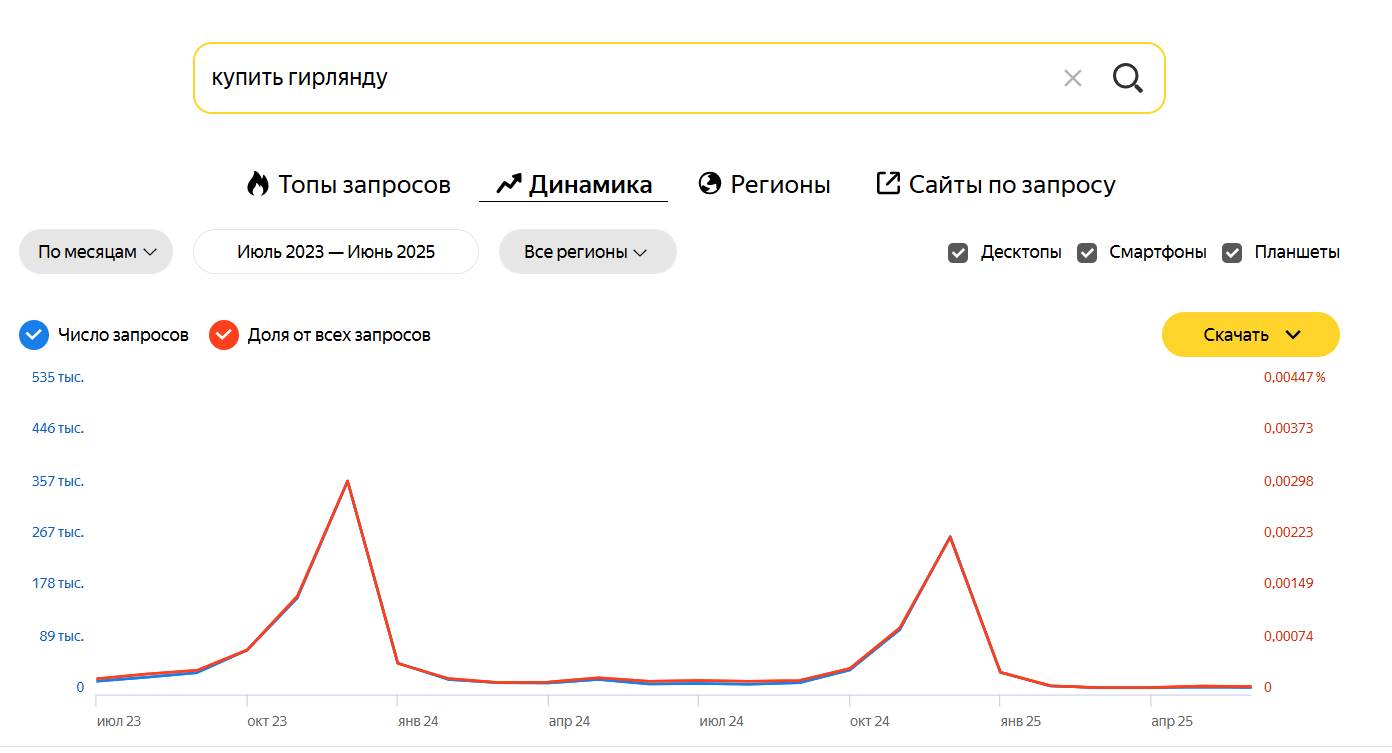Switch to the Топы запросов tab

click(x=364, y=185)
